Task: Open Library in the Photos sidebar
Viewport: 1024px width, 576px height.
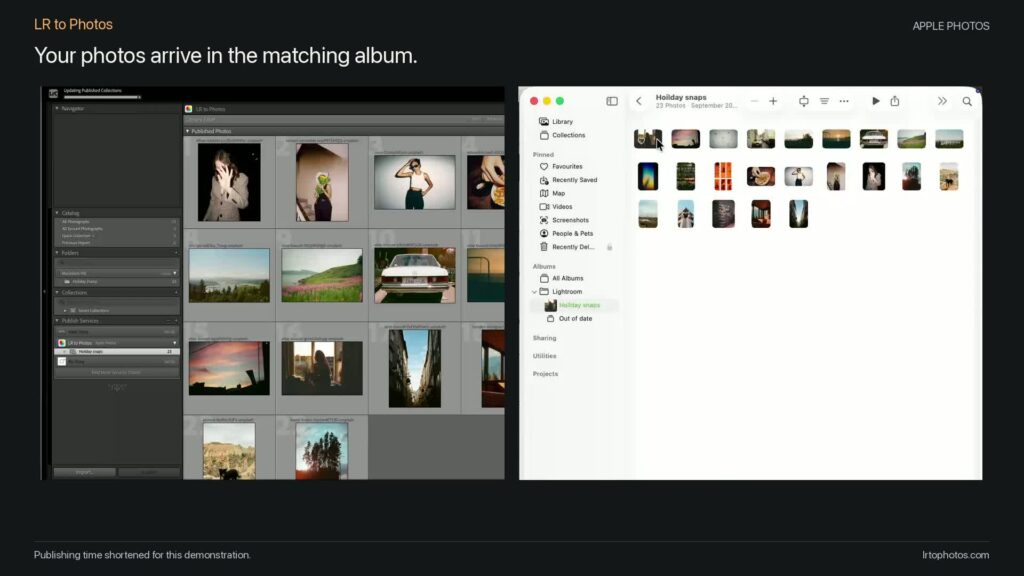Action: coord(556,121)
